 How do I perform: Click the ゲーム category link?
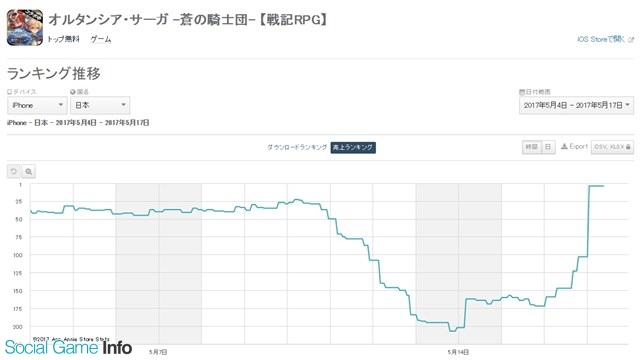coord(100,39)
